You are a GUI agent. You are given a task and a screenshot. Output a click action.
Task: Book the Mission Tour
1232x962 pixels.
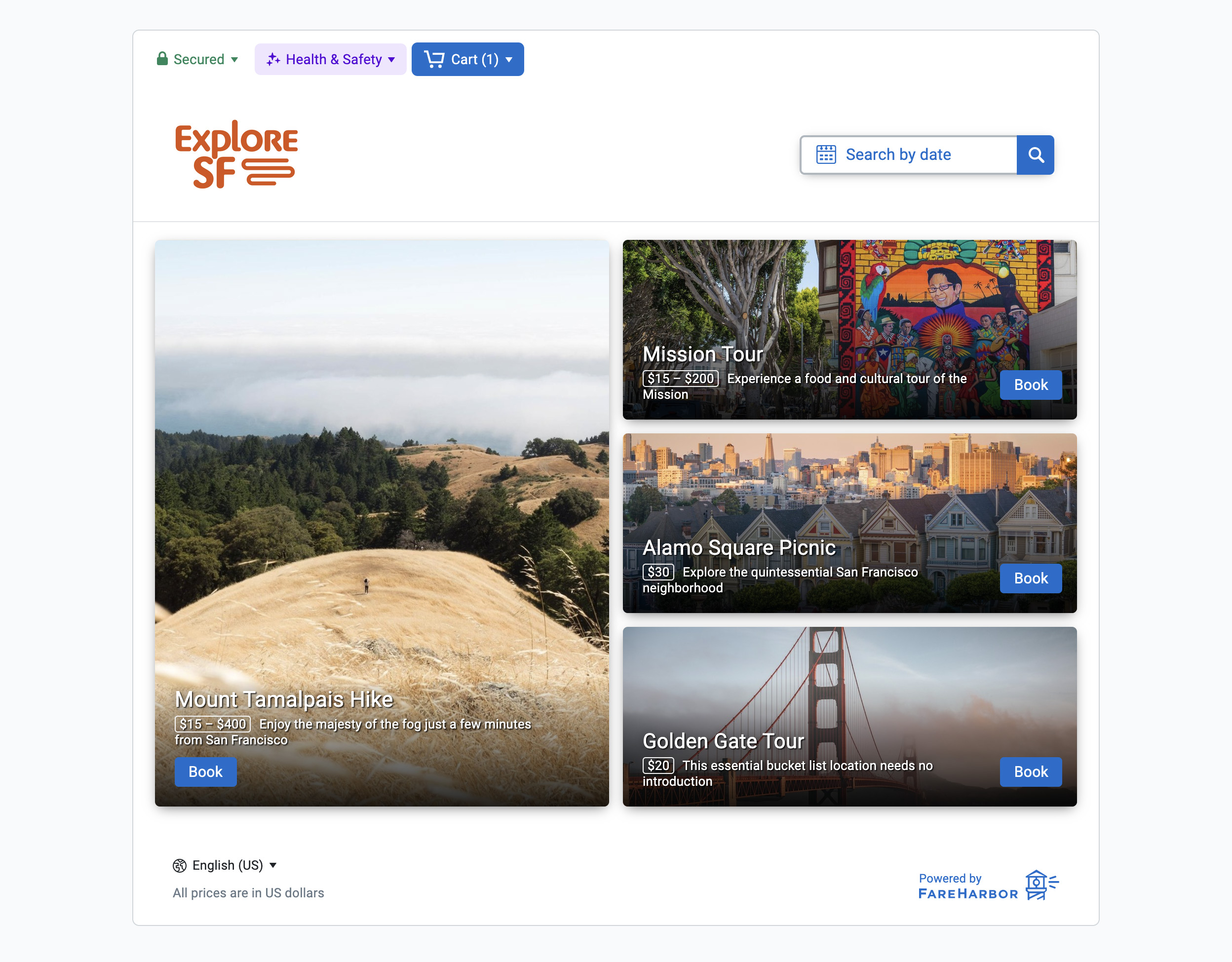1031,385
